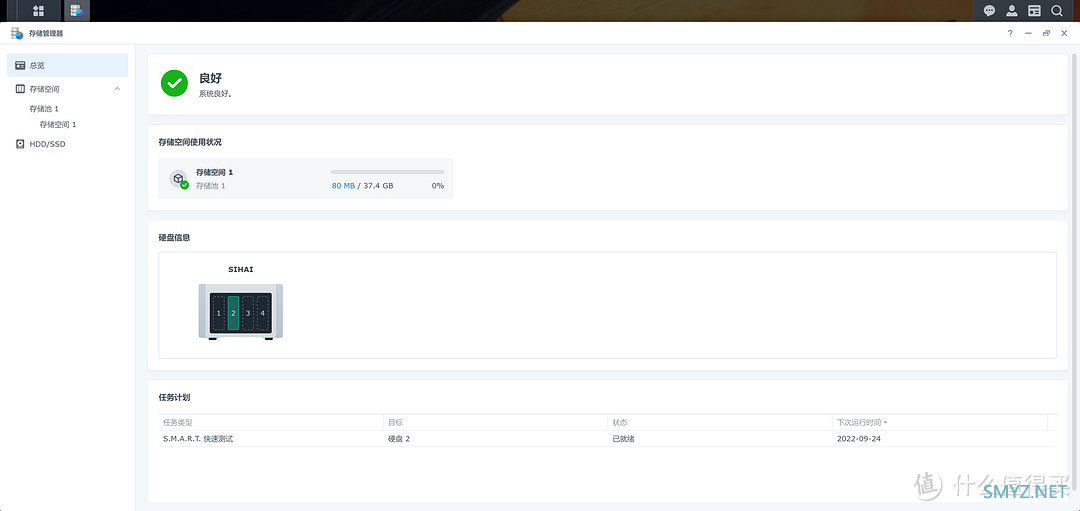Click the 80 MB used value
Image resolution: width=1080 pixels, height=511 pixels.
[343, 186]
